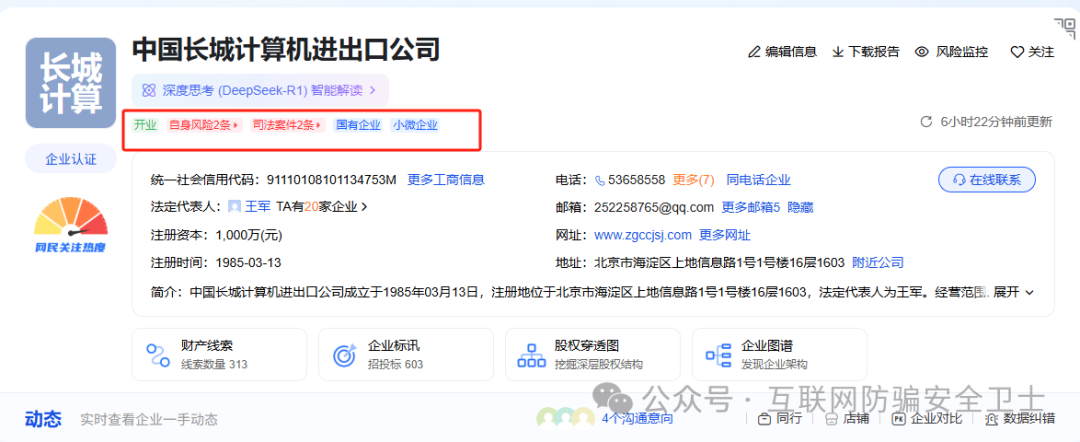
Task: Click 风险监控 text button
Action: coord(962,52)
